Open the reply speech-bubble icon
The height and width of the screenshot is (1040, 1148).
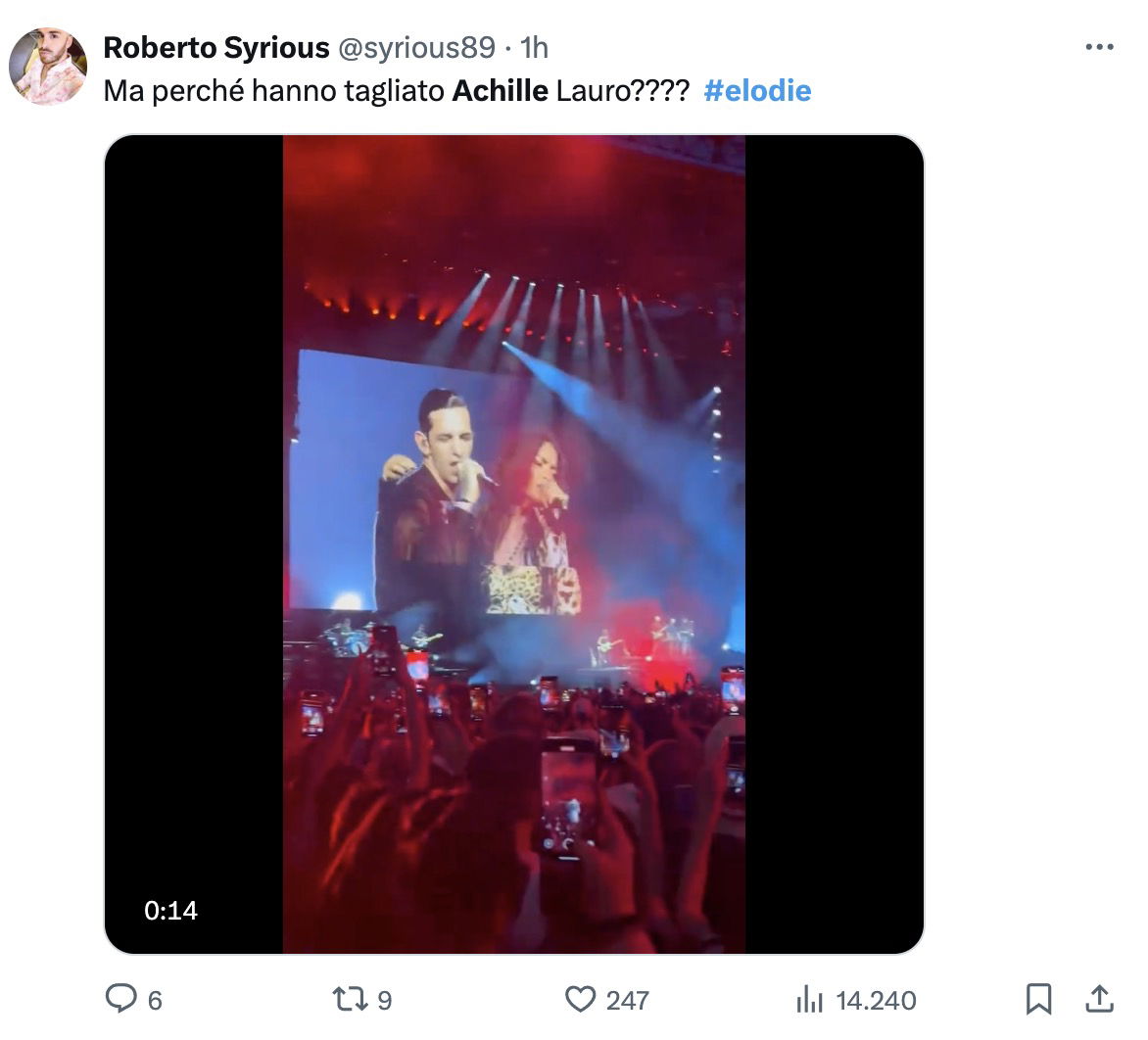click(x=120, y=998)
